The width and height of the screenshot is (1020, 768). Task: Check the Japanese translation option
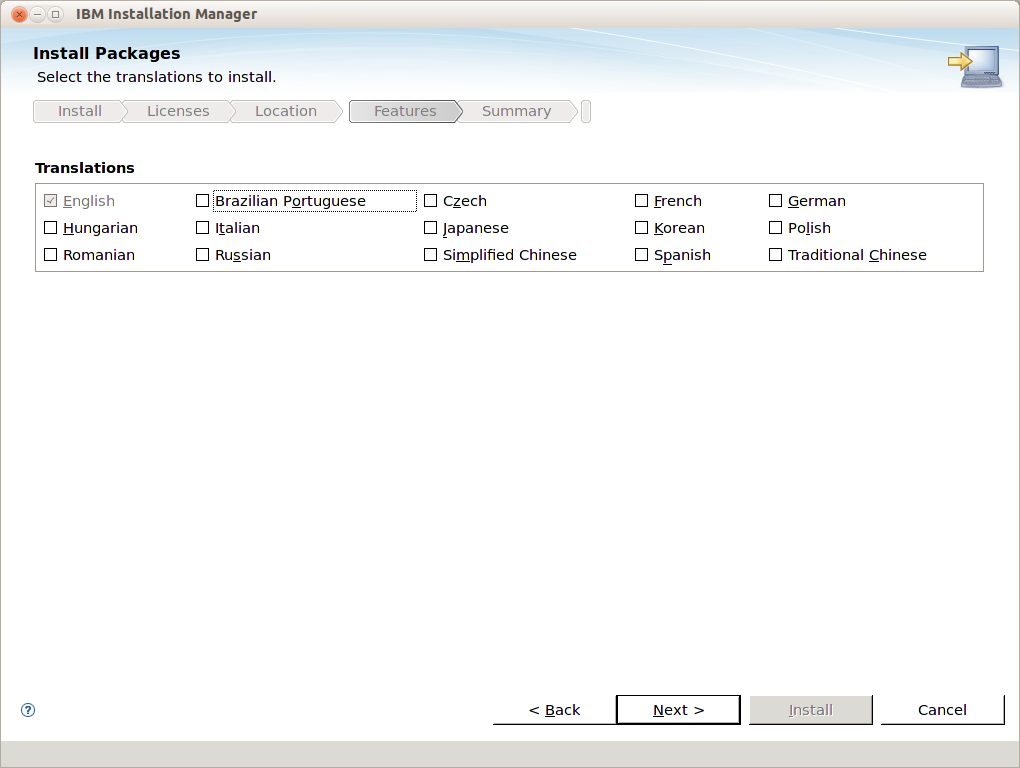coord(430,228)
